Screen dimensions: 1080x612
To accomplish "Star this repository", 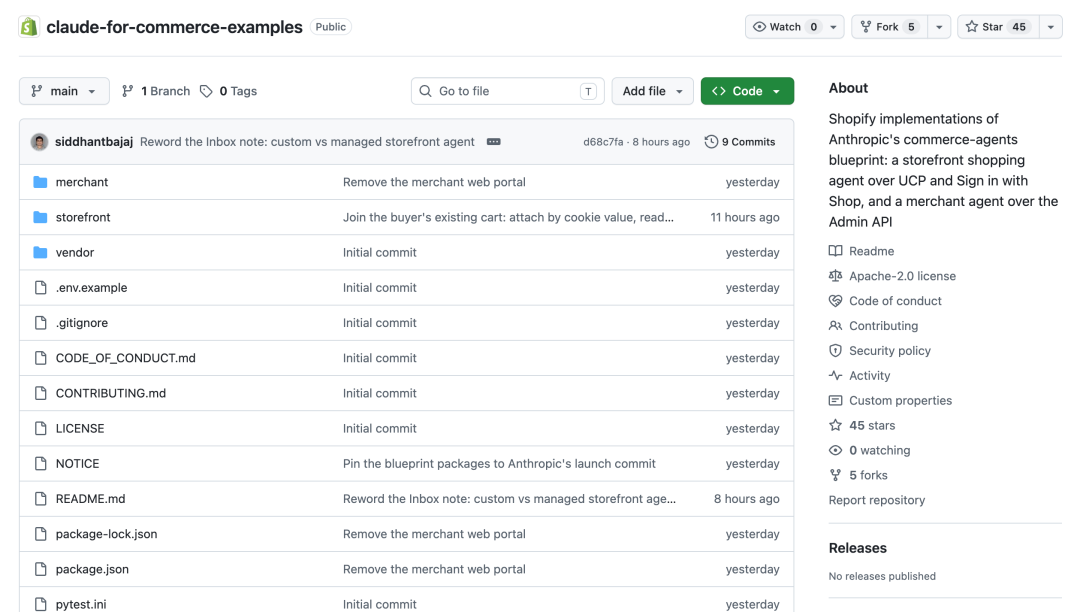I will tap(998, 27).
